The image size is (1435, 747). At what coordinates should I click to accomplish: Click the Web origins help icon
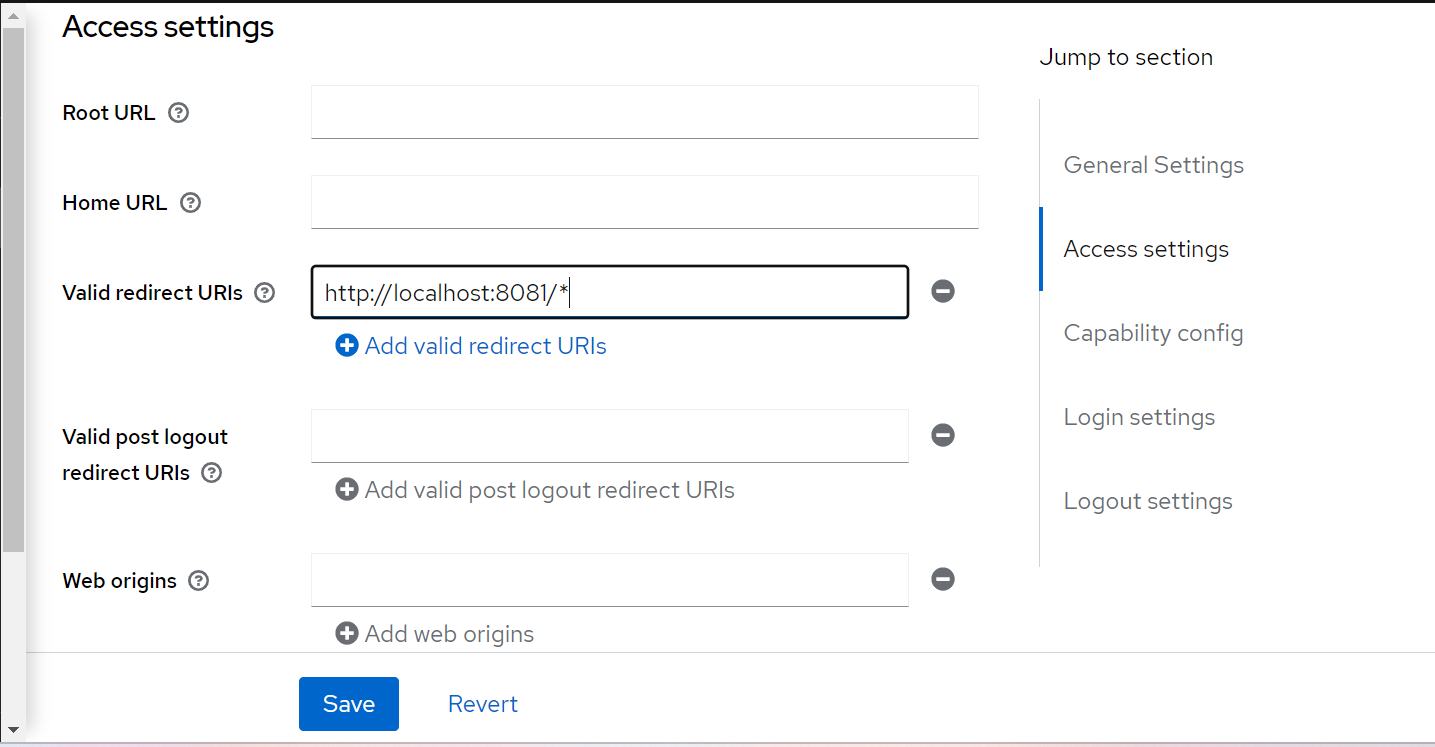click(x=199, y=581)
